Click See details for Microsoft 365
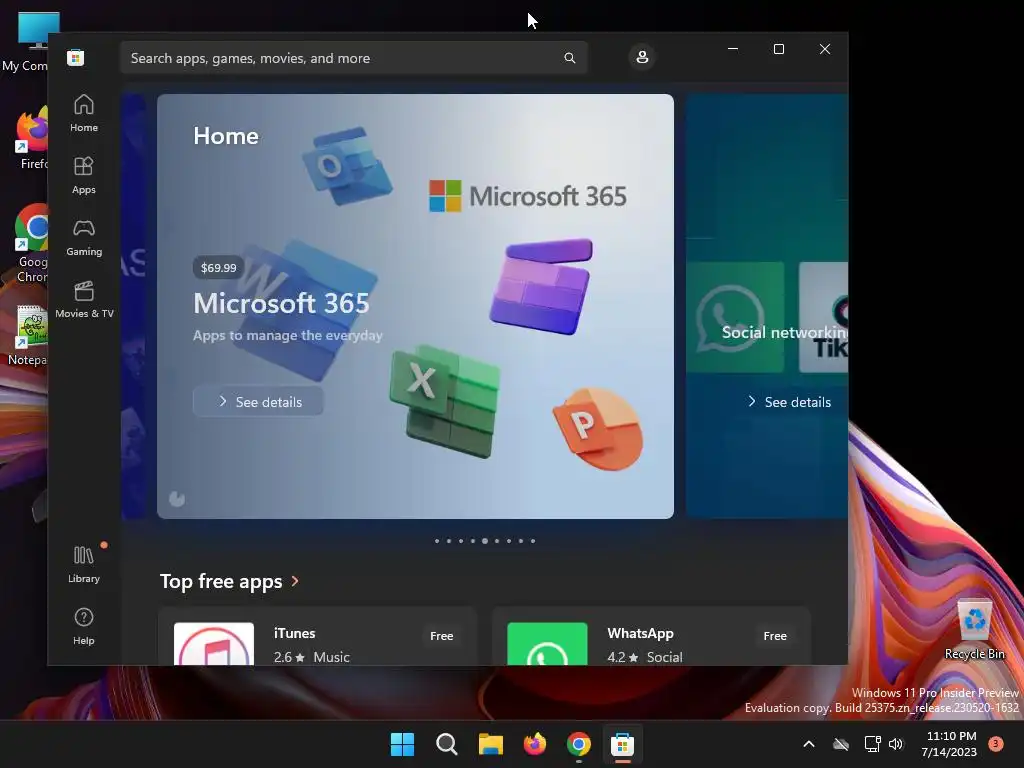 point(258,402)
